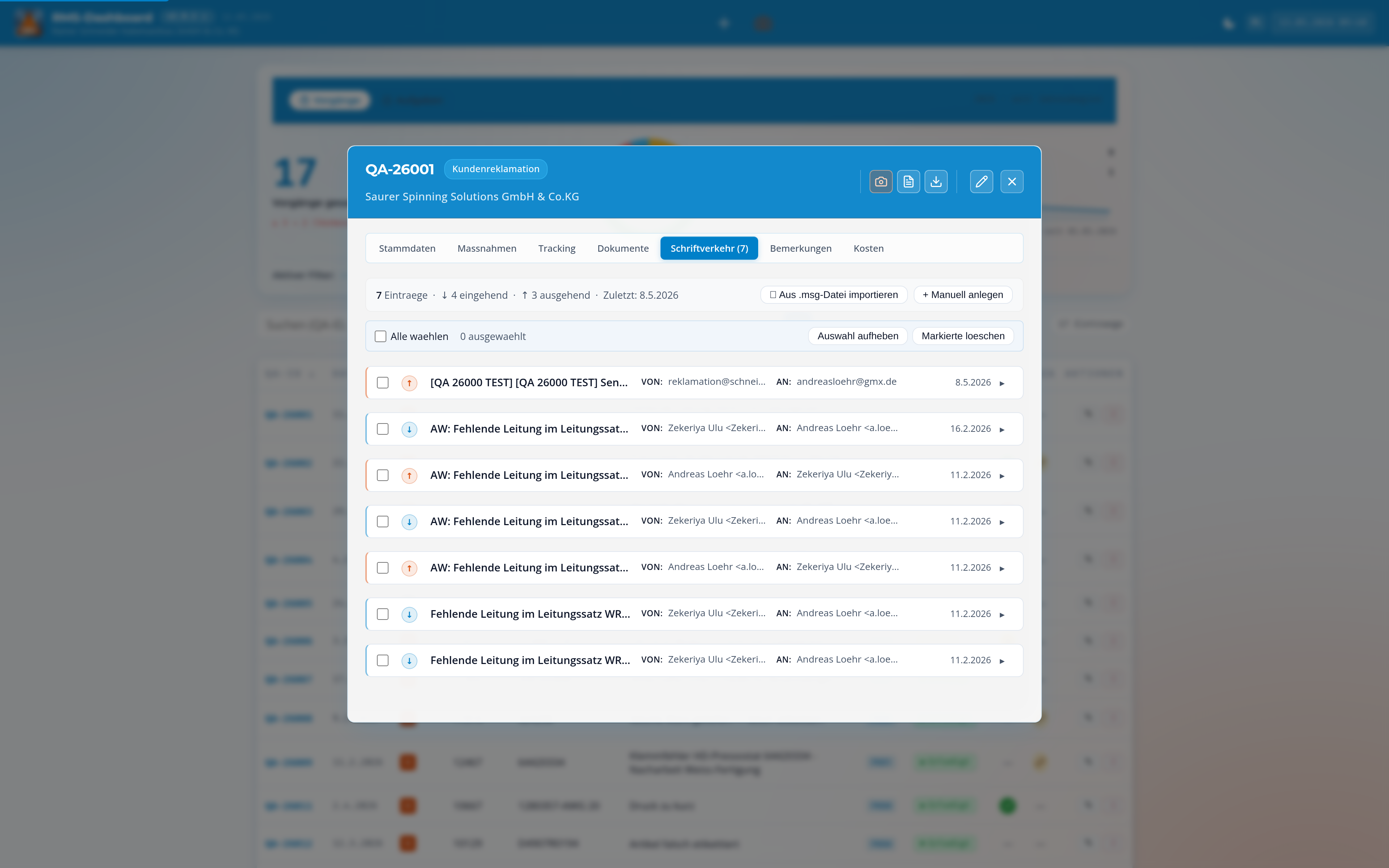Image resolution: width=1389 pixels, height=868 pixels.
Task: Click Markierte loeschen button
Action: pyautogui.click(x=963, y=336)
